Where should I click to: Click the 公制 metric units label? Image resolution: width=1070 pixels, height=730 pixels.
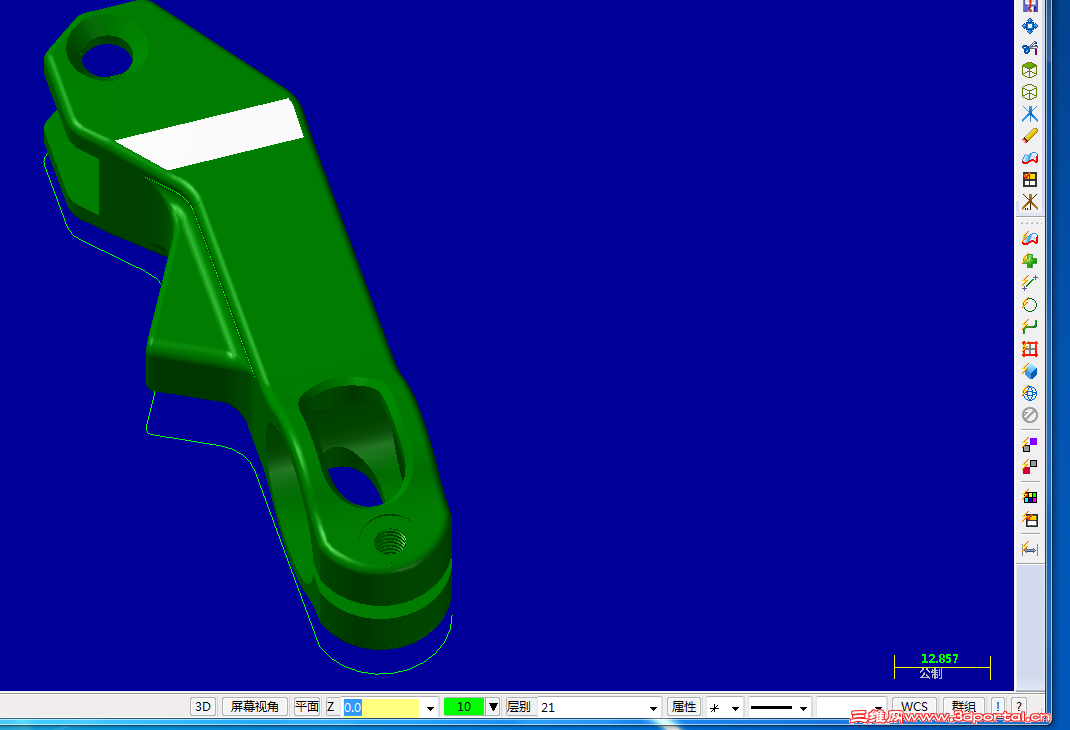tap(930, 673)
